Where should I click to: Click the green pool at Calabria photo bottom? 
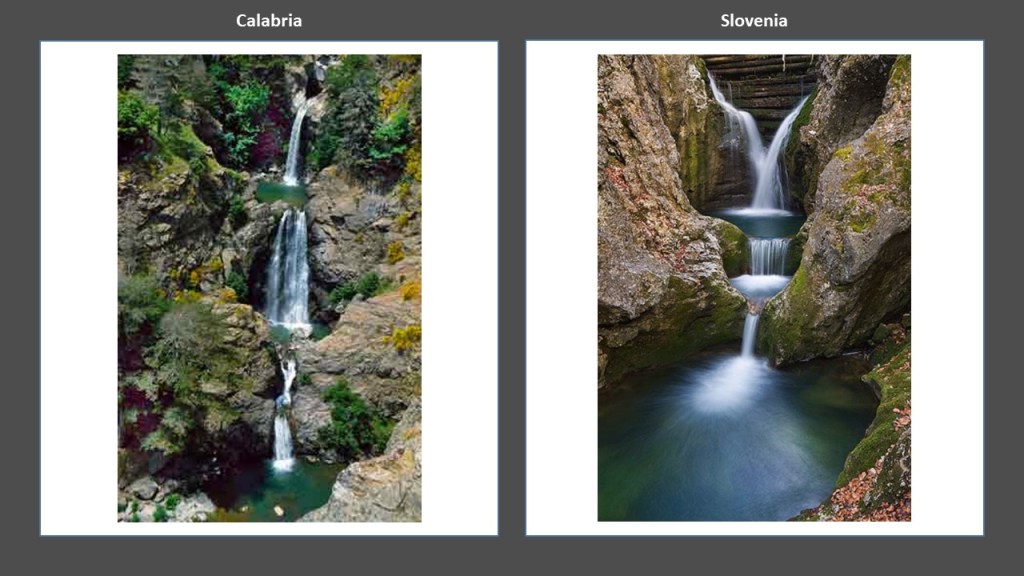[287, 490]
